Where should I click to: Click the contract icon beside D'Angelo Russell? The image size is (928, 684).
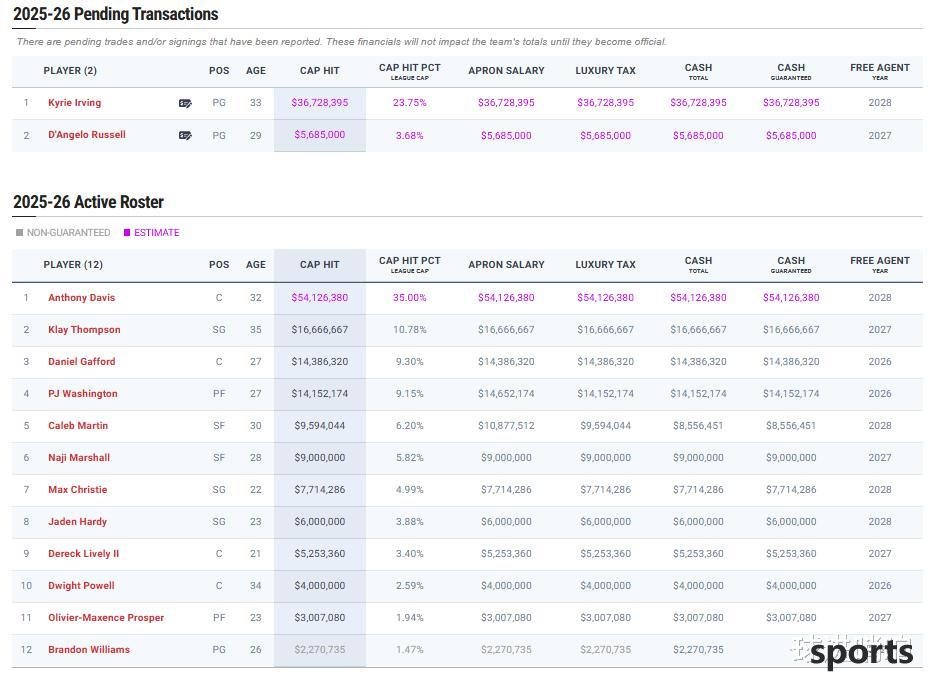tap(185, 135)
